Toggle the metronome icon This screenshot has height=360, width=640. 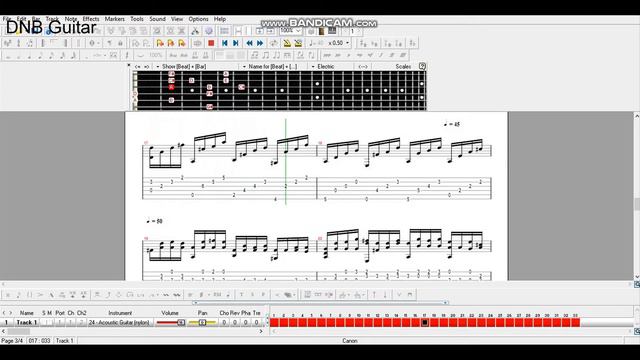[287, 43]
